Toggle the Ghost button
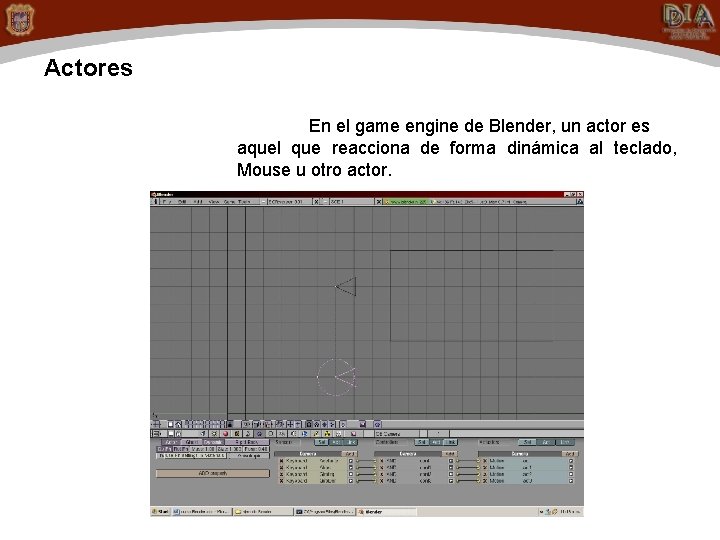 click(191, 442)
